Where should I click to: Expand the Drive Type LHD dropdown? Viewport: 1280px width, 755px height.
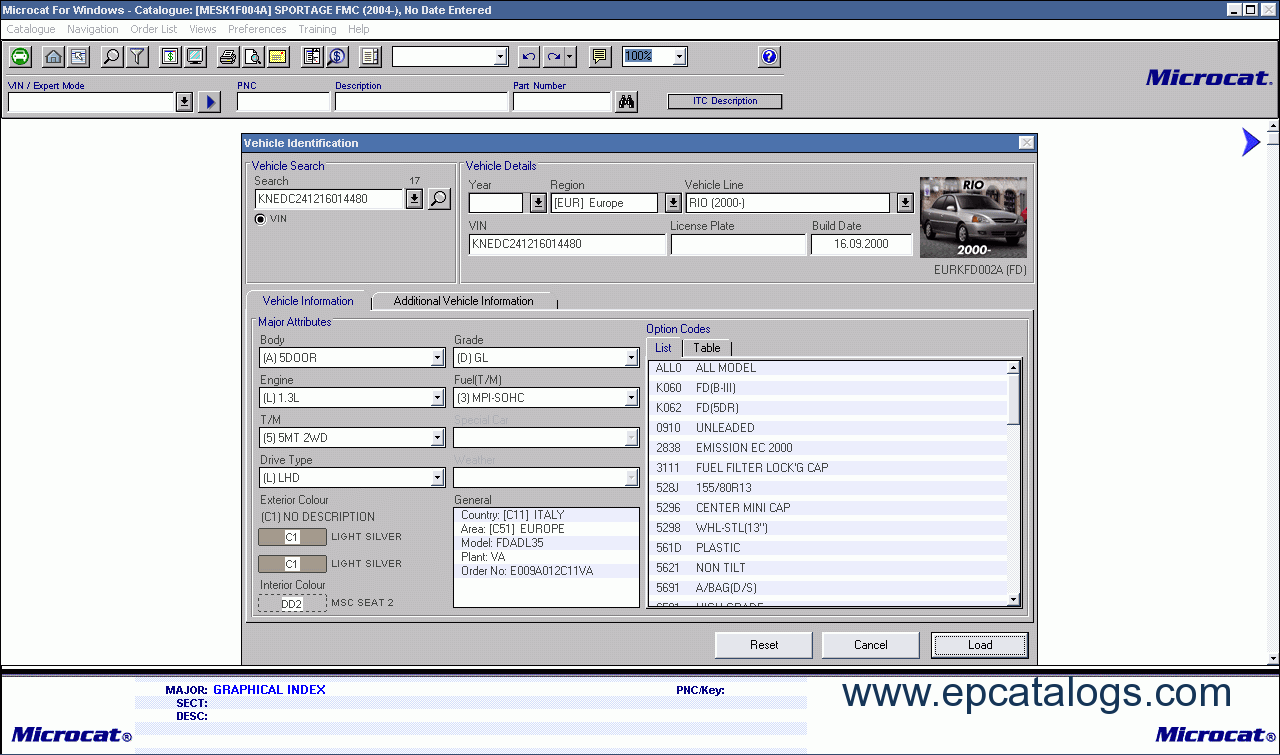click(x=437, y=478)
